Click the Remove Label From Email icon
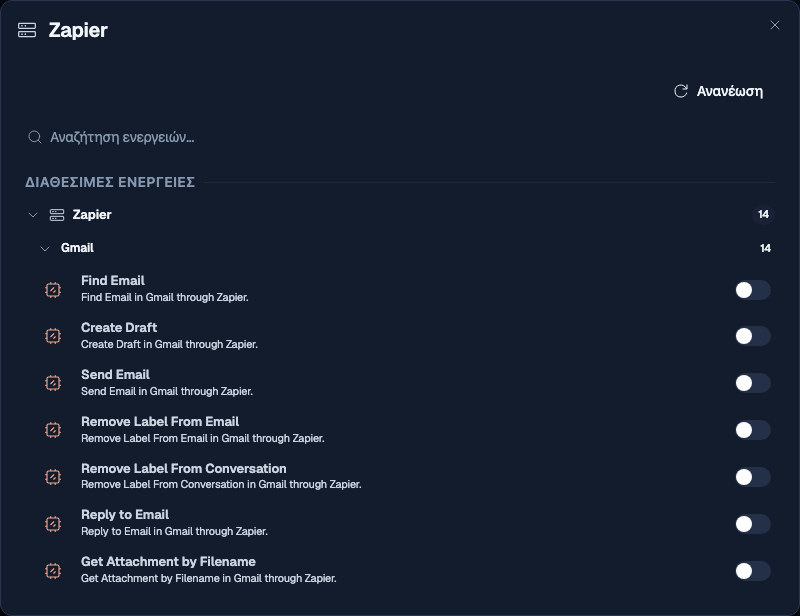 (53, 430)
